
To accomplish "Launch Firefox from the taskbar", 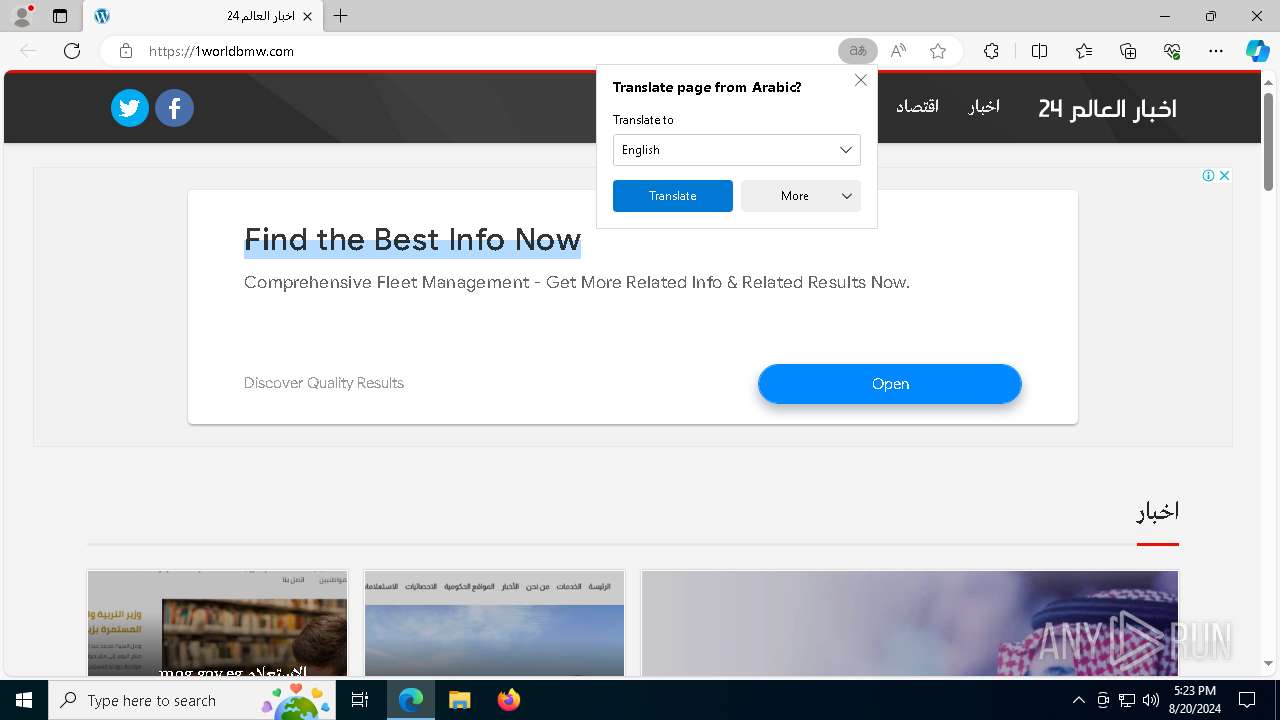I will click(508, 700).
